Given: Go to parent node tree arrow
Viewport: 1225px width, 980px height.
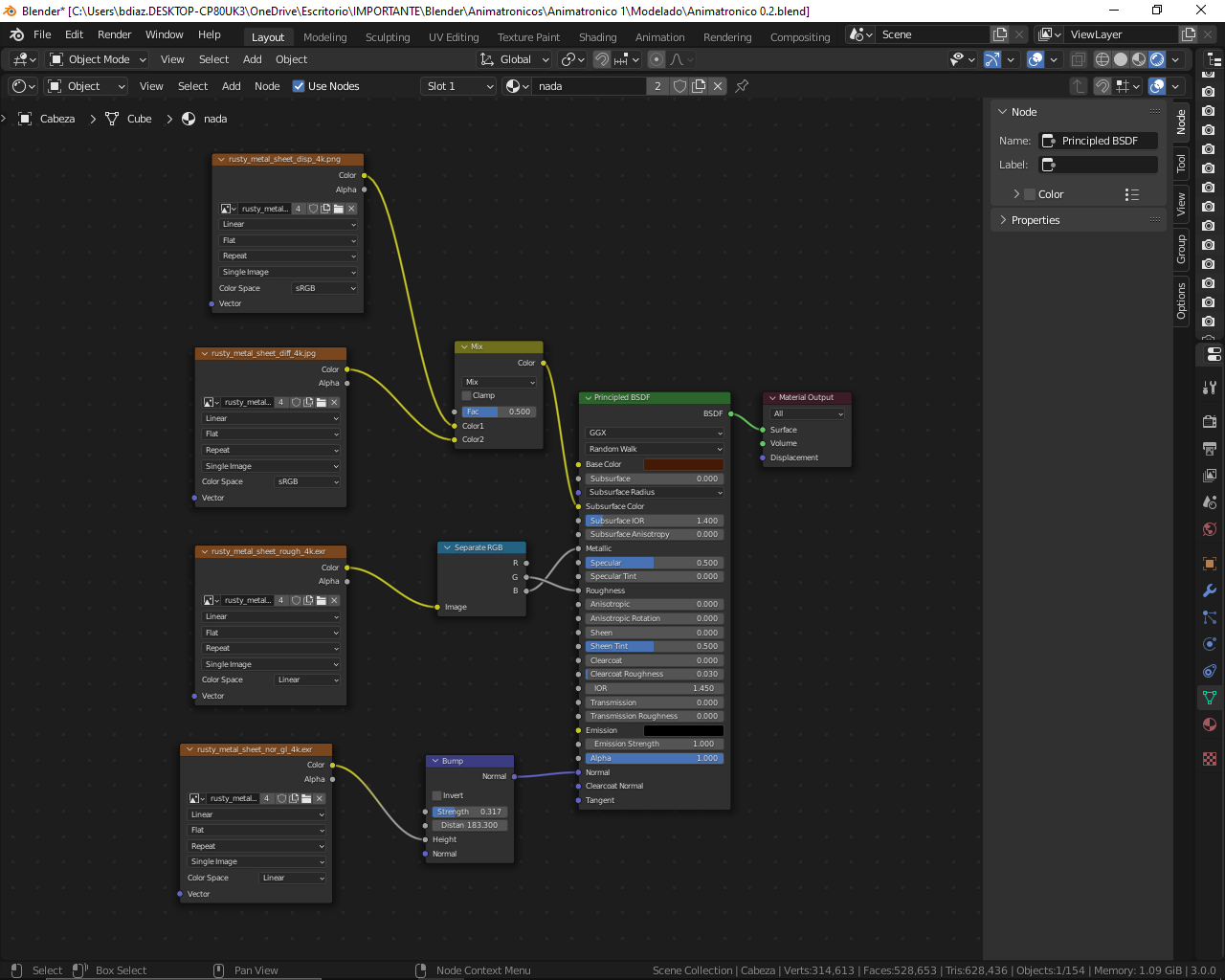Looking at the screenshot, I should 1079,86.
